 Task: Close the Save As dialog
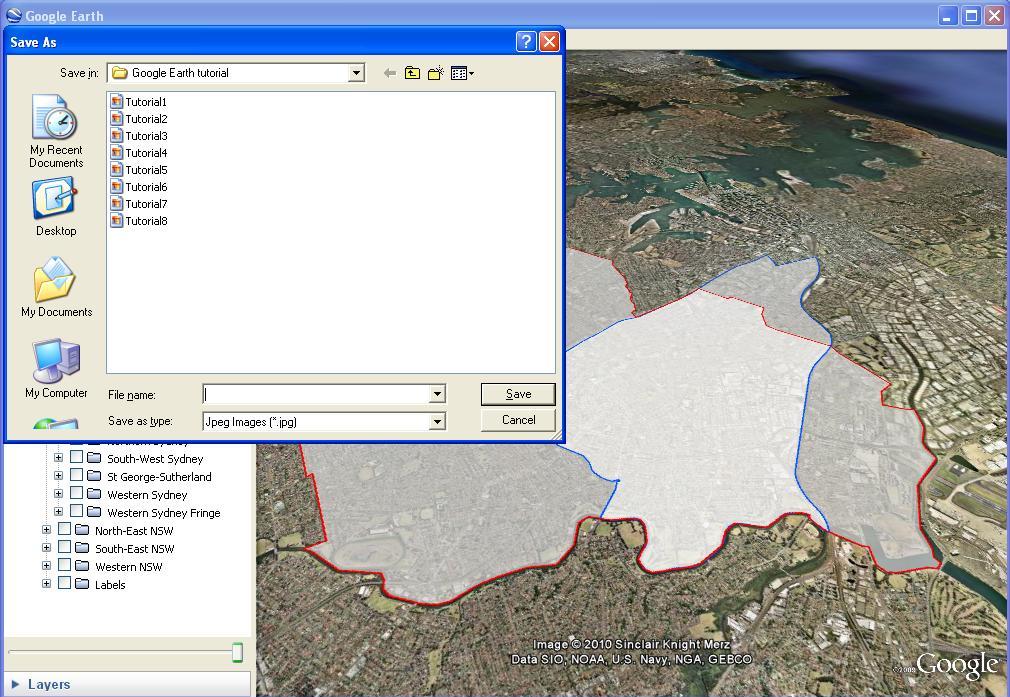[549, 42]
